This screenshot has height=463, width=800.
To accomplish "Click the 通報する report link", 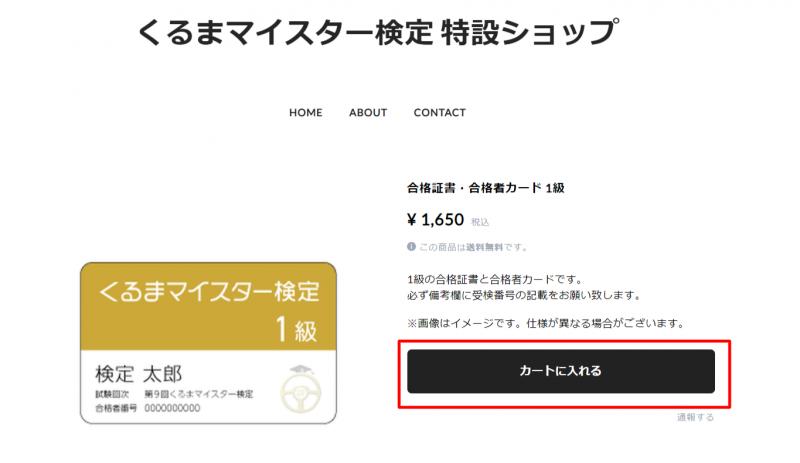I will click(695, 417).
